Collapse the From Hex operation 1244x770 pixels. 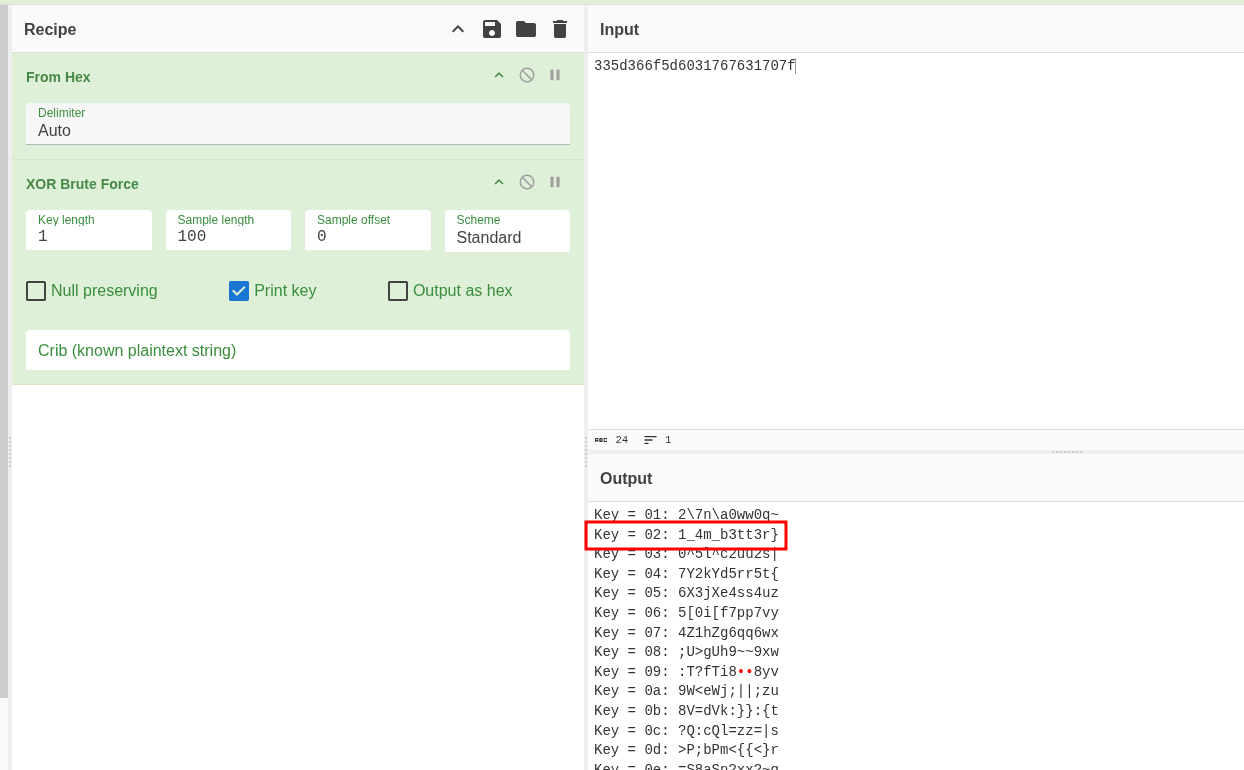tap(499, 75)
